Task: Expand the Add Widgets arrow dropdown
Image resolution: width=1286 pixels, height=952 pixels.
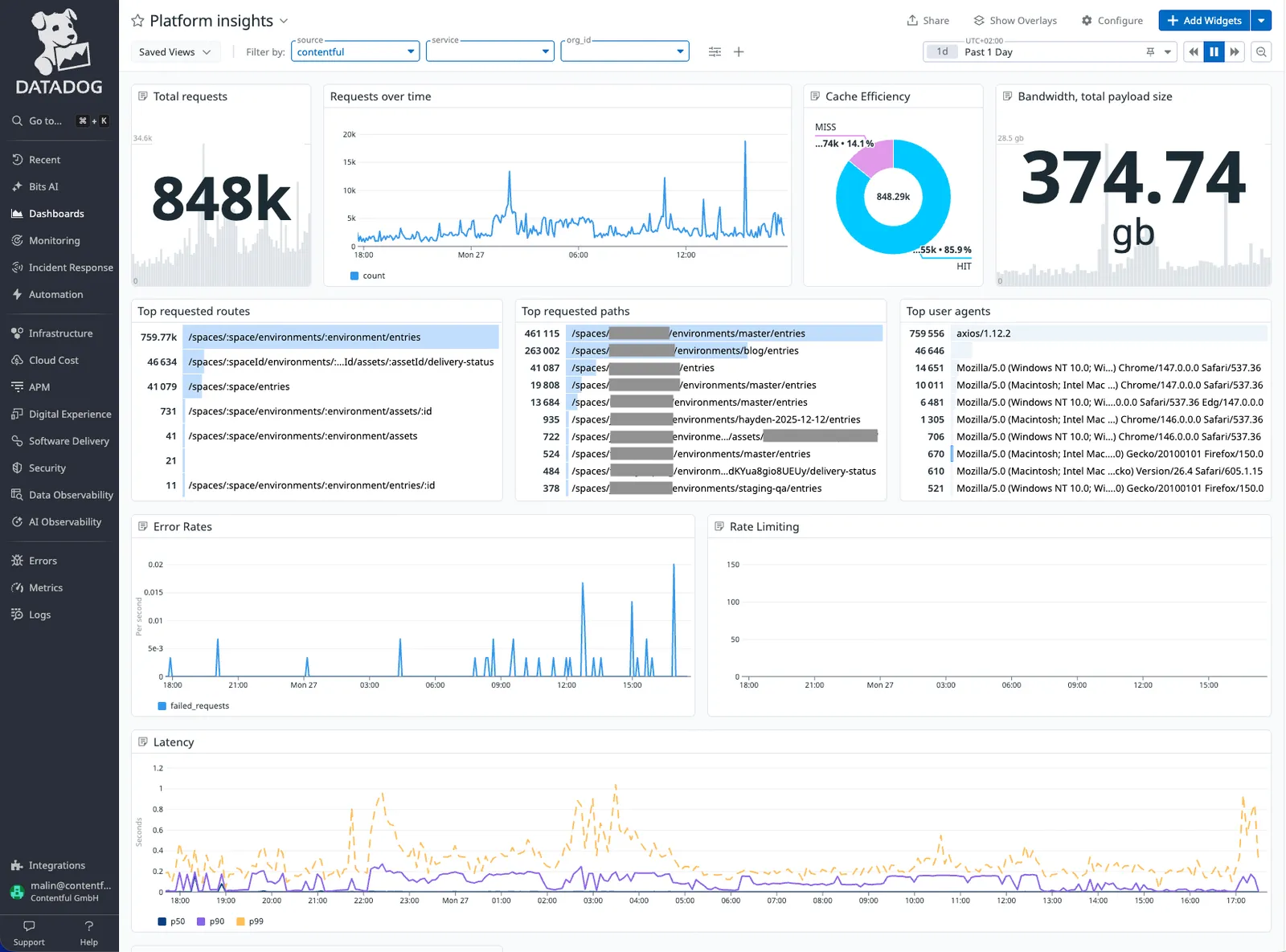Action: [1261, 21]
